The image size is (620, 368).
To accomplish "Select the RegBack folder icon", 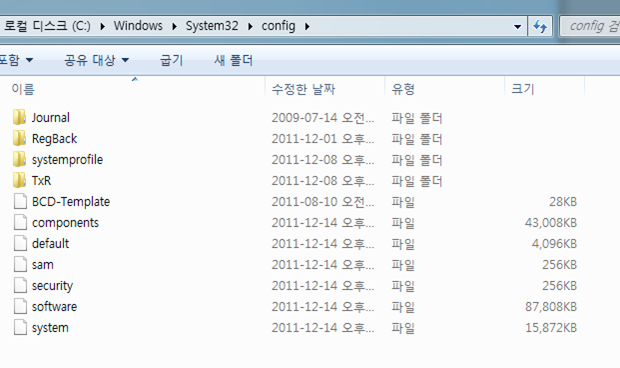I will click(19, 138).
